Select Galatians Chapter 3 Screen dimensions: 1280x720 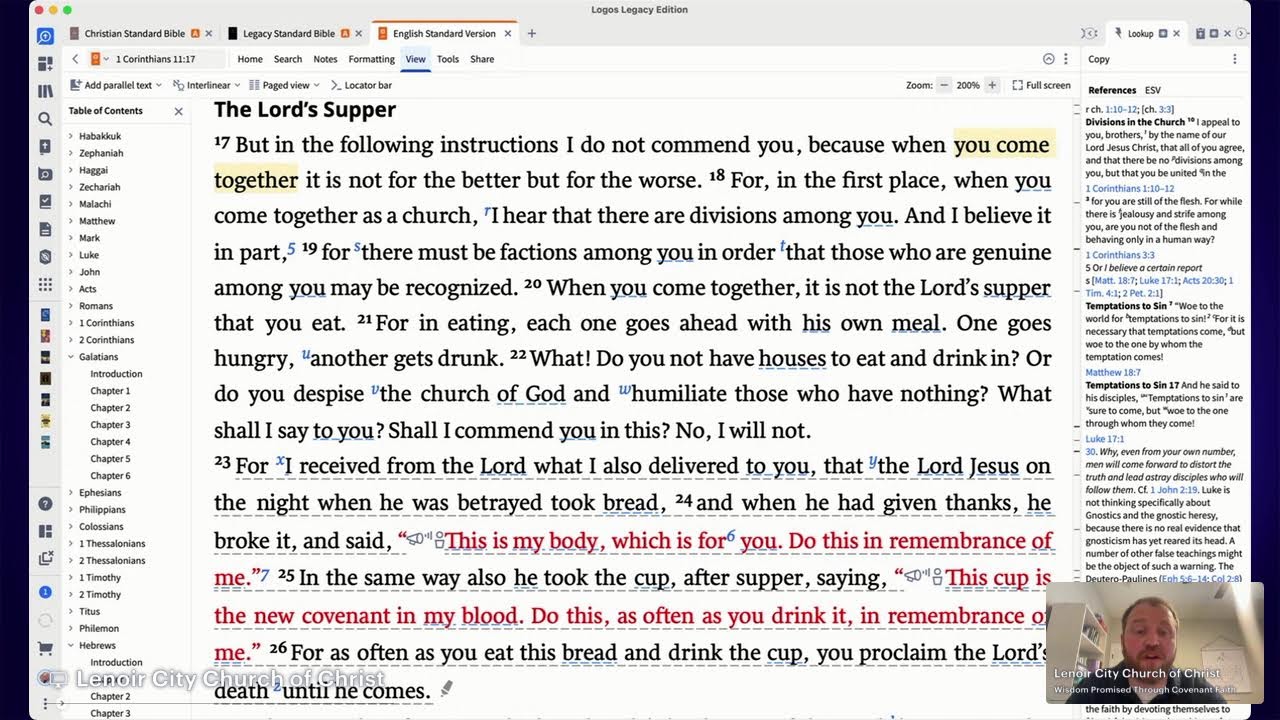click(x=110, y=425)
